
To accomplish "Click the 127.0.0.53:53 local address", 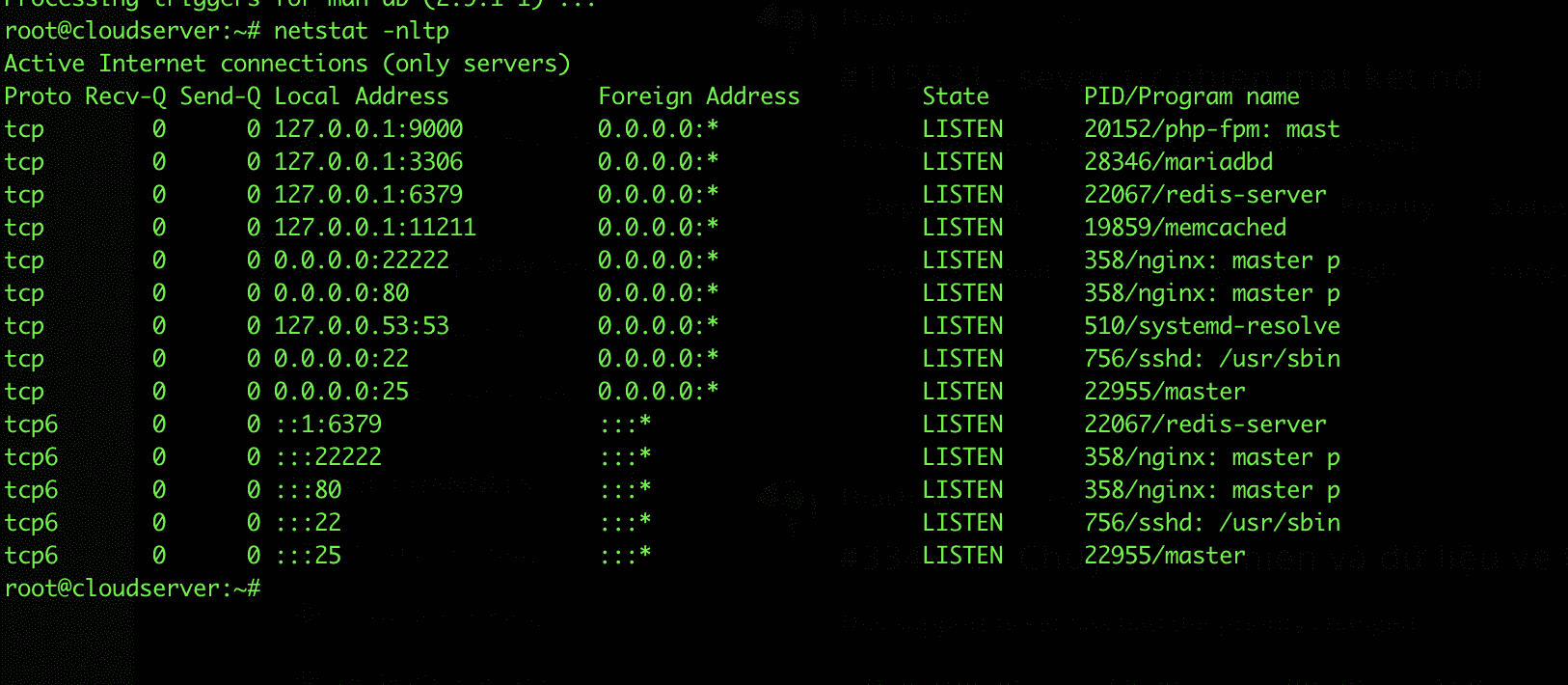I will [361, 326].
